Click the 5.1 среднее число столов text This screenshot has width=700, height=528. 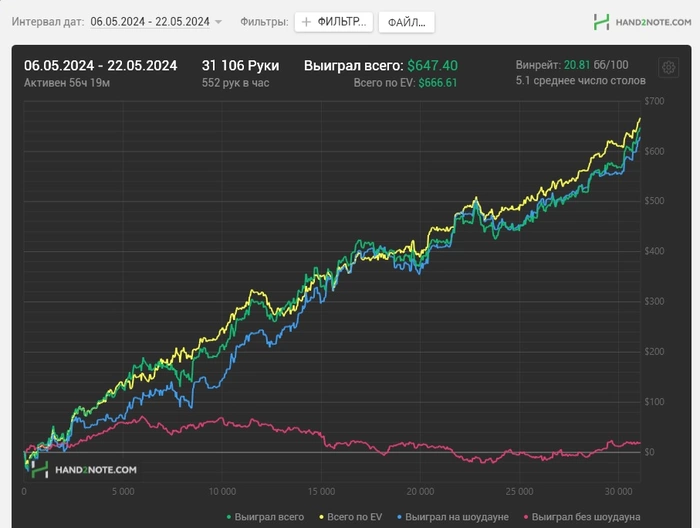click(x=580, y=81)
